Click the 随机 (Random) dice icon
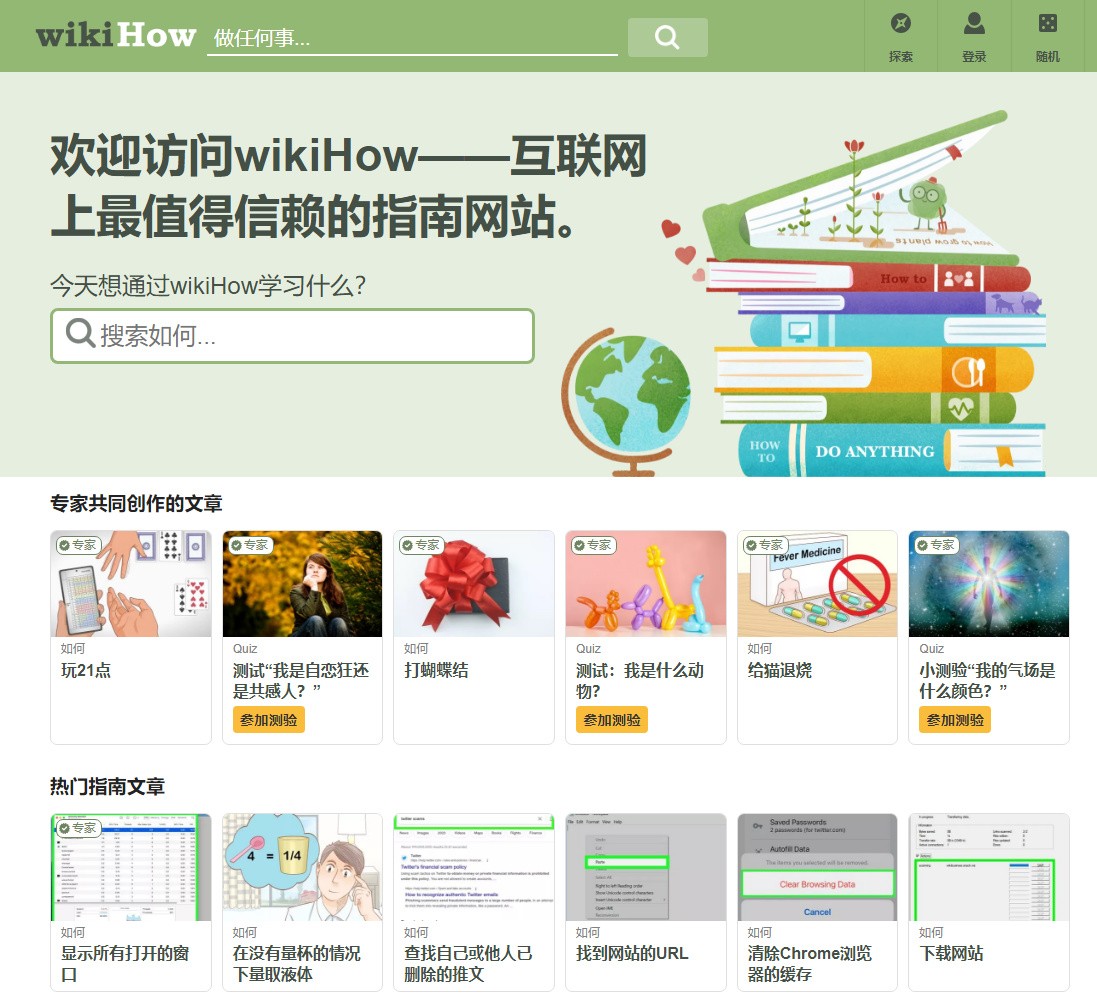Screen dimensions: 1097x1002 pos(1047,24)
